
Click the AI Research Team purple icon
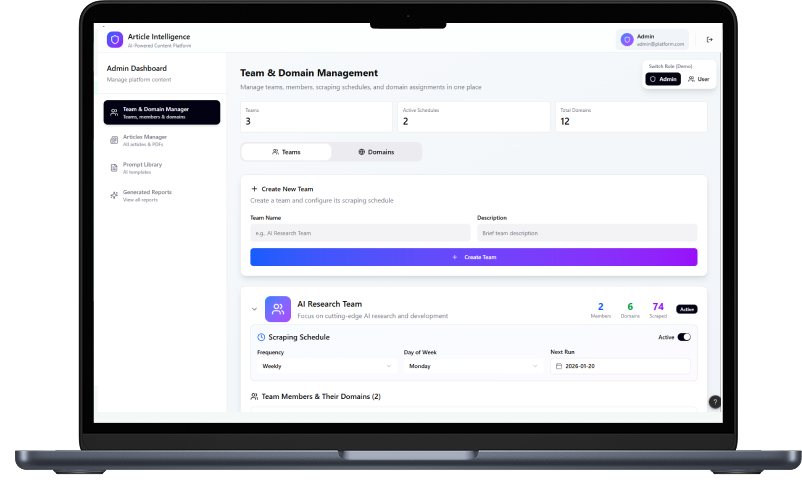click(278, 309)
